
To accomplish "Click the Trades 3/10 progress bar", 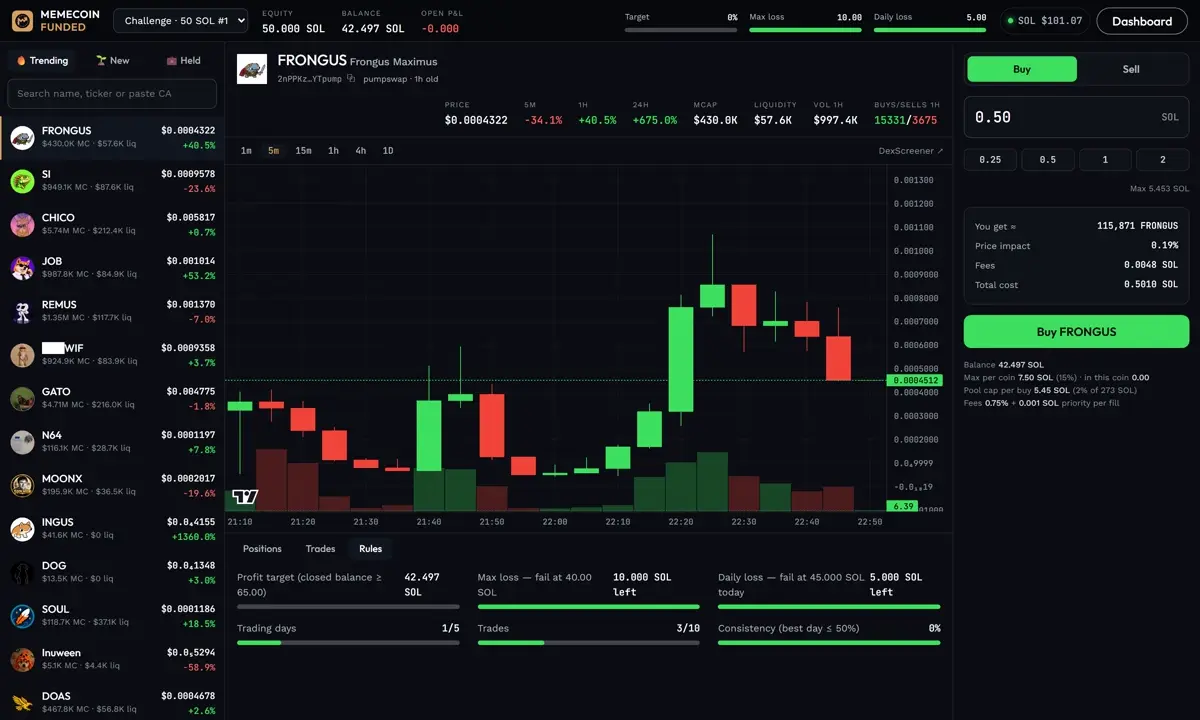I will pyautogui.click(x=589, y=643).
